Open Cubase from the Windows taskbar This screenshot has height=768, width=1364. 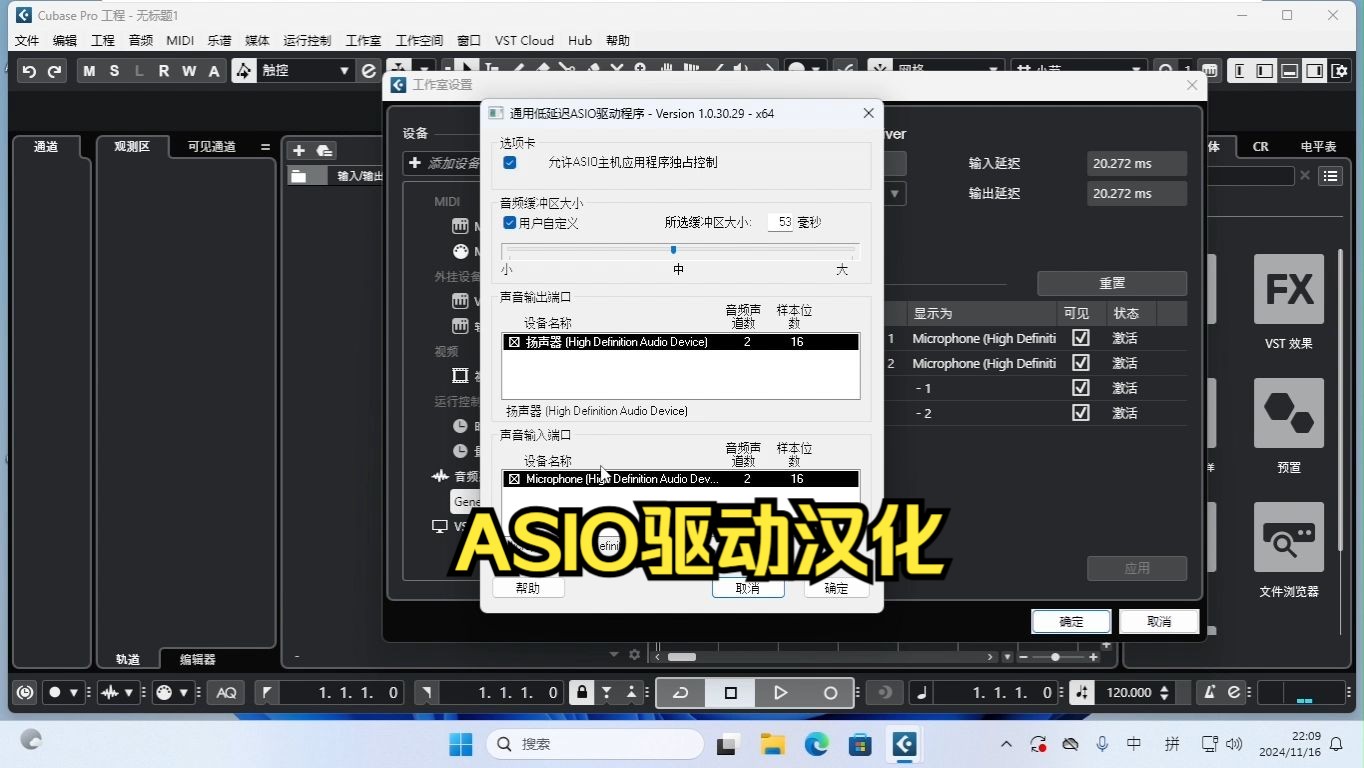[x=904, y=744]
